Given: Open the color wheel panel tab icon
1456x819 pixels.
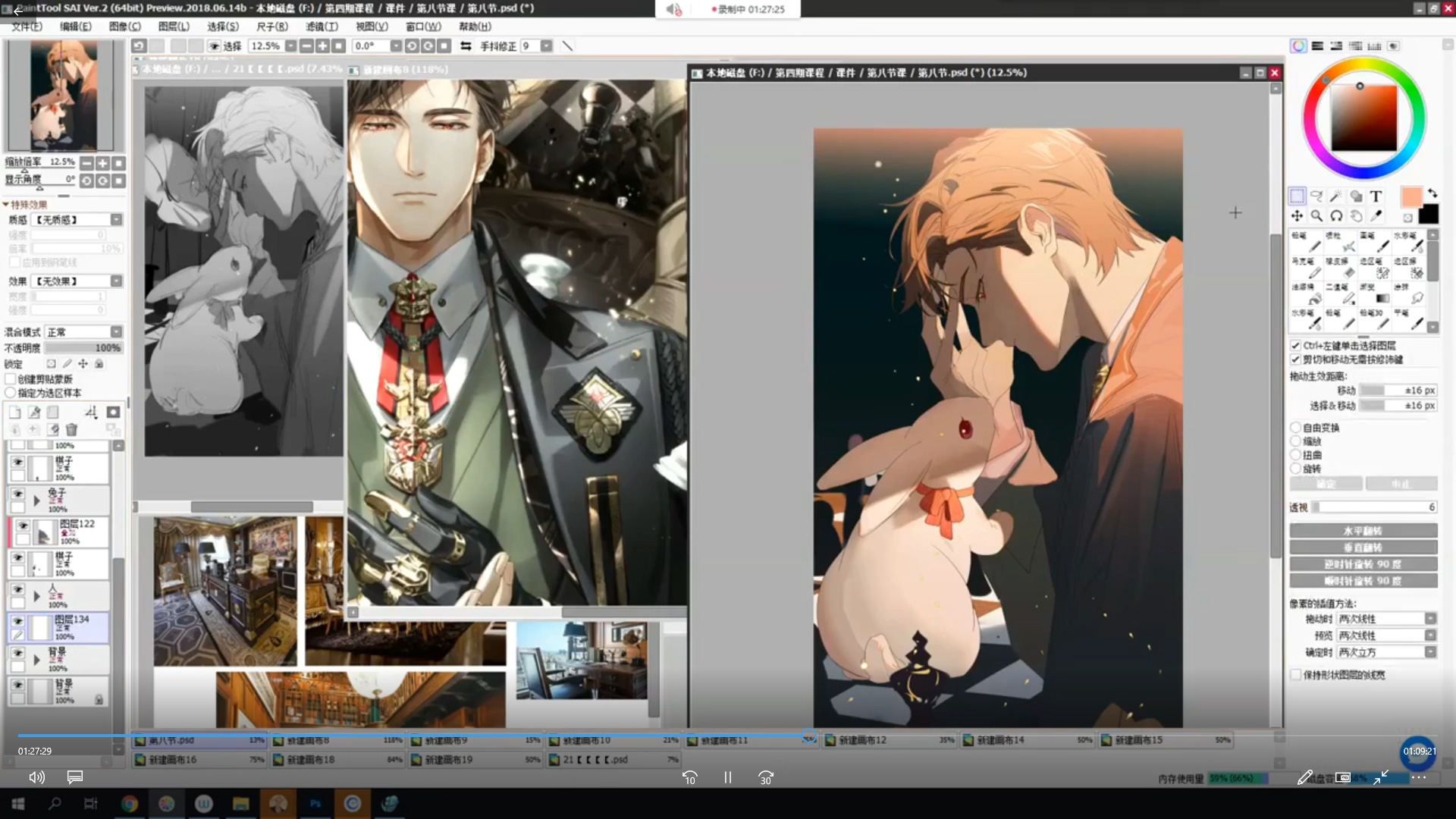Looking at the screenshot, I should click(x=1298, y=46).
